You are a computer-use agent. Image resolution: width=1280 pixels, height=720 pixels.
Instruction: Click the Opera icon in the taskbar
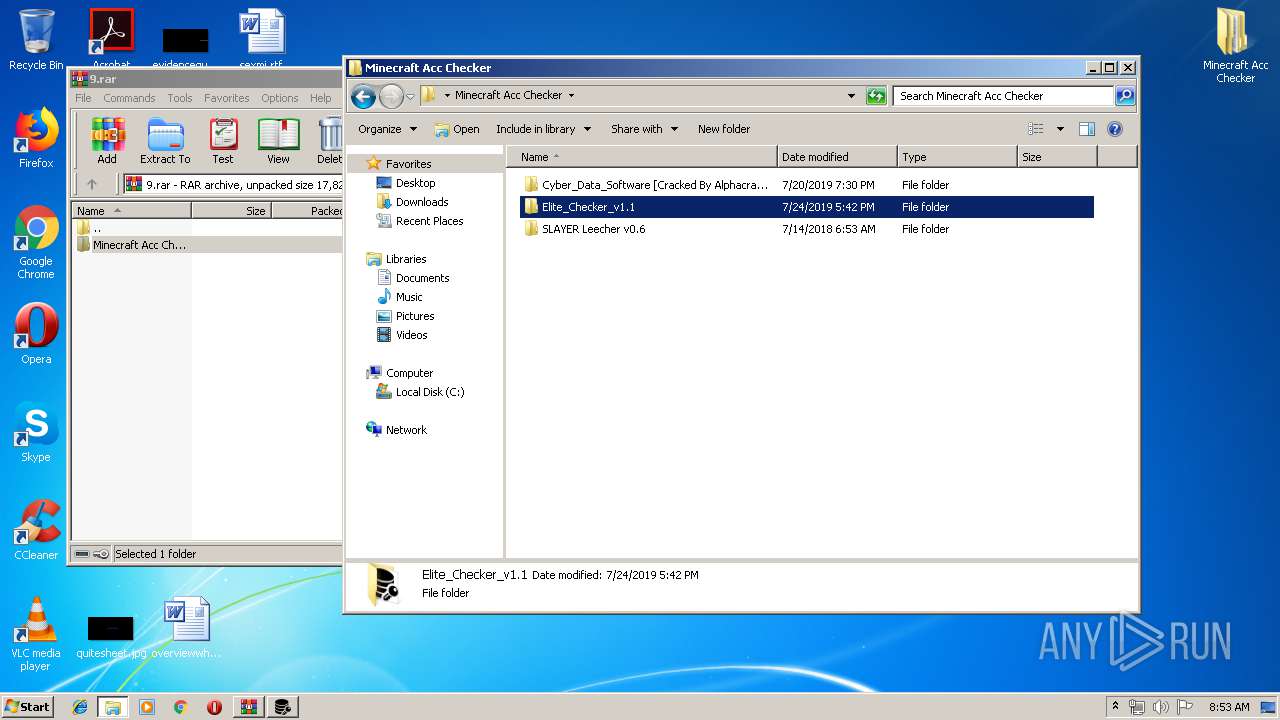[x=214, y=707]
